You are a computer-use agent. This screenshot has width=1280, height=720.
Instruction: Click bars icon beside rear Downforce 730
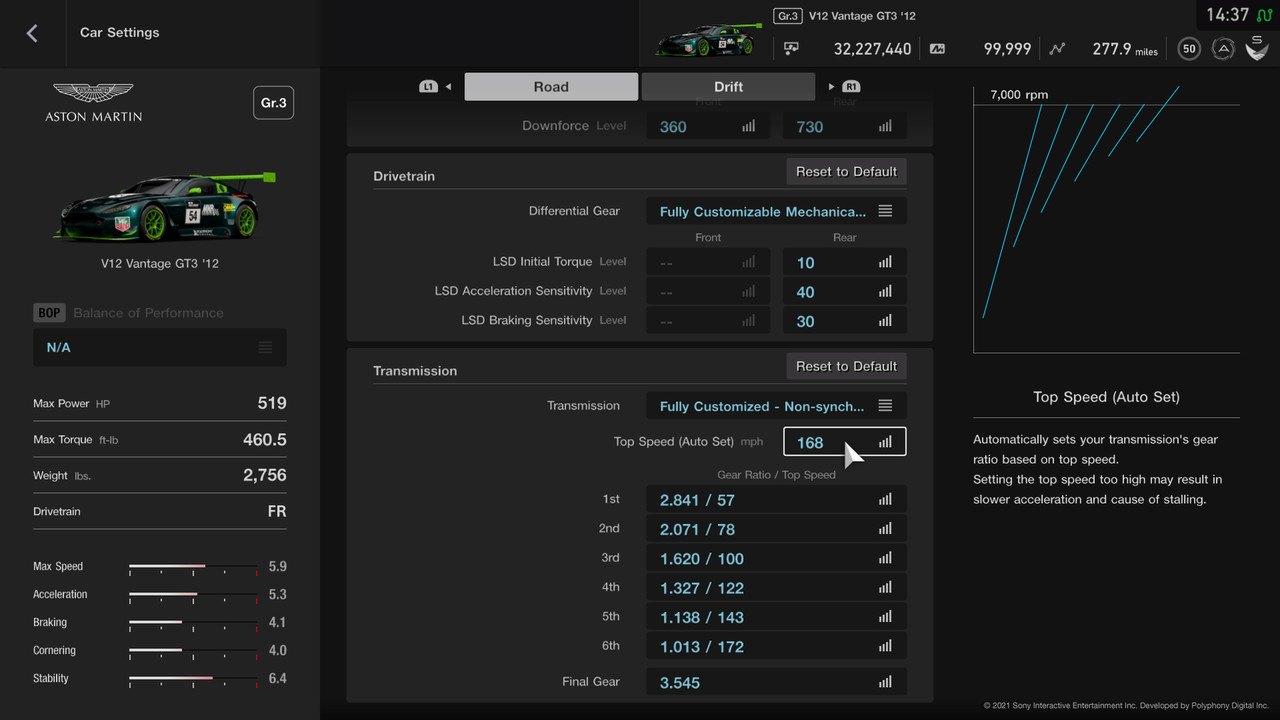(885, 127)
